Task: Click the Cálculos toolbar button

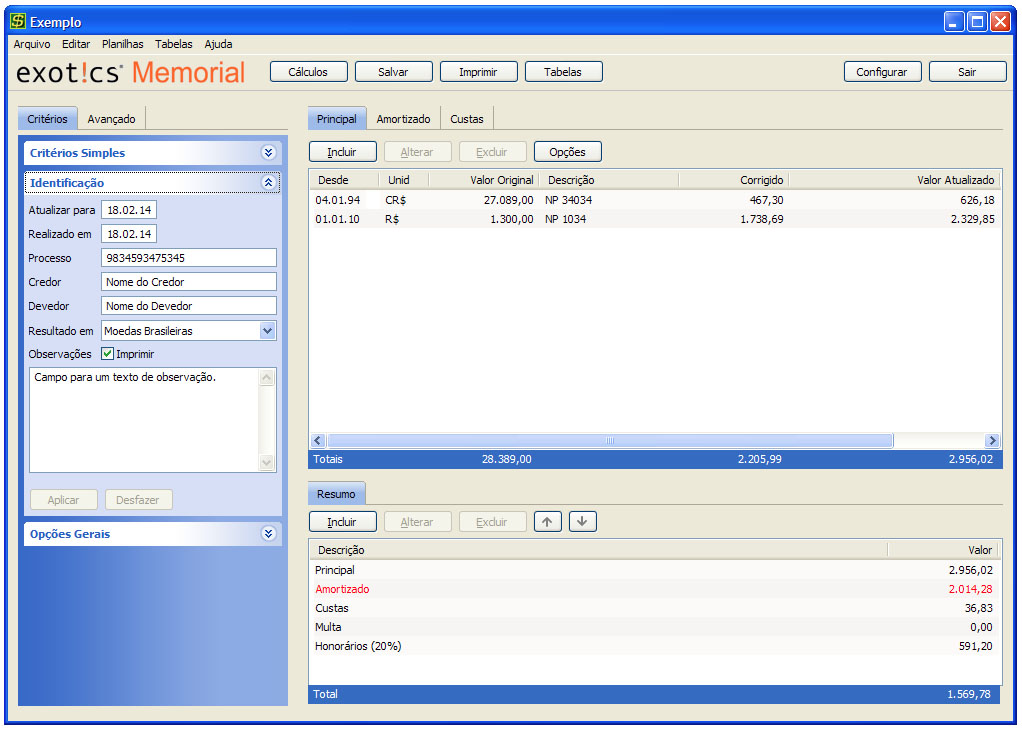Action: 308,72
